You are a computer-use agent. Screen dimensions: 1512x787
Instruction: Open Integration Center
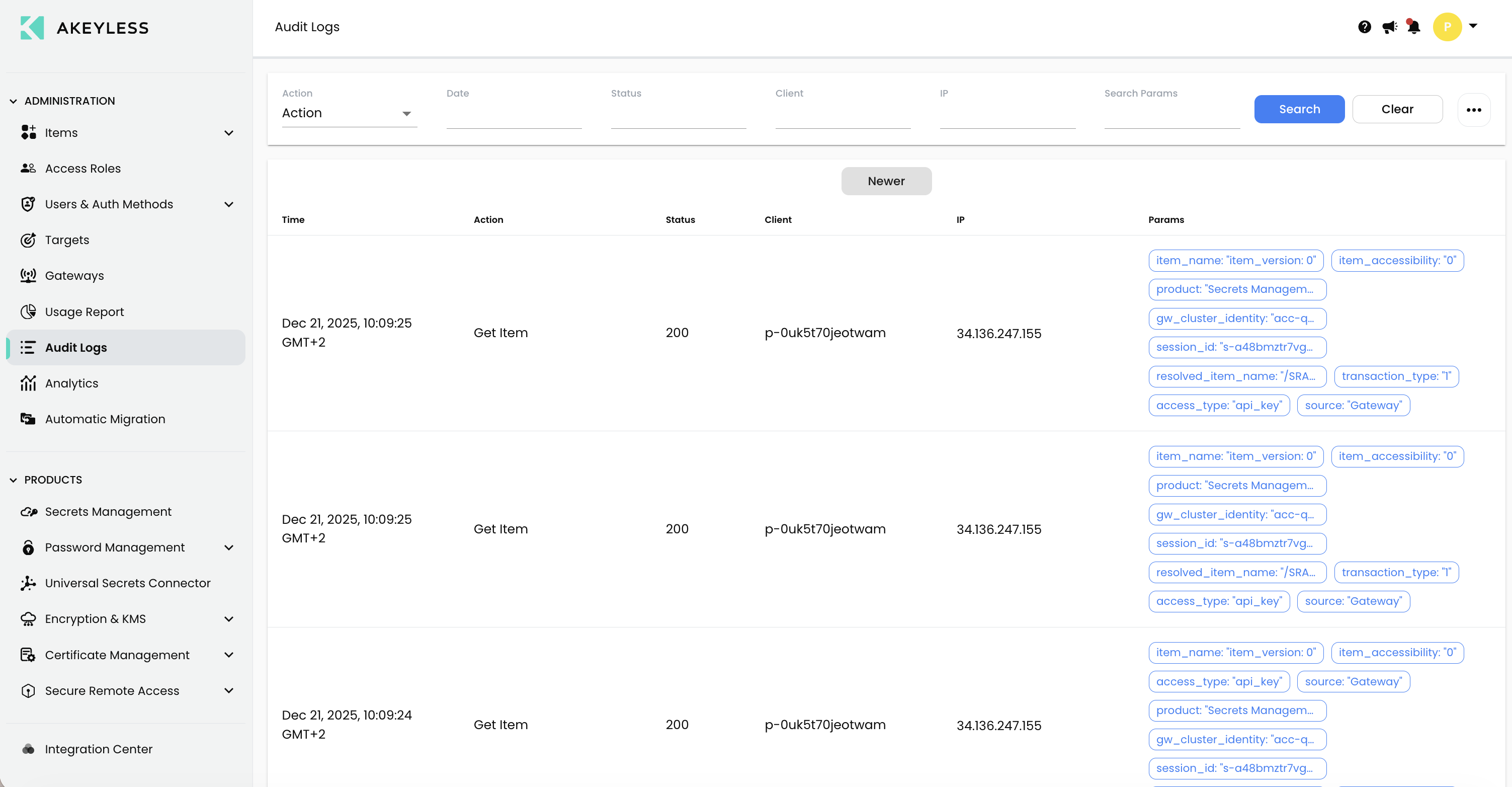[x=98, y=749]
